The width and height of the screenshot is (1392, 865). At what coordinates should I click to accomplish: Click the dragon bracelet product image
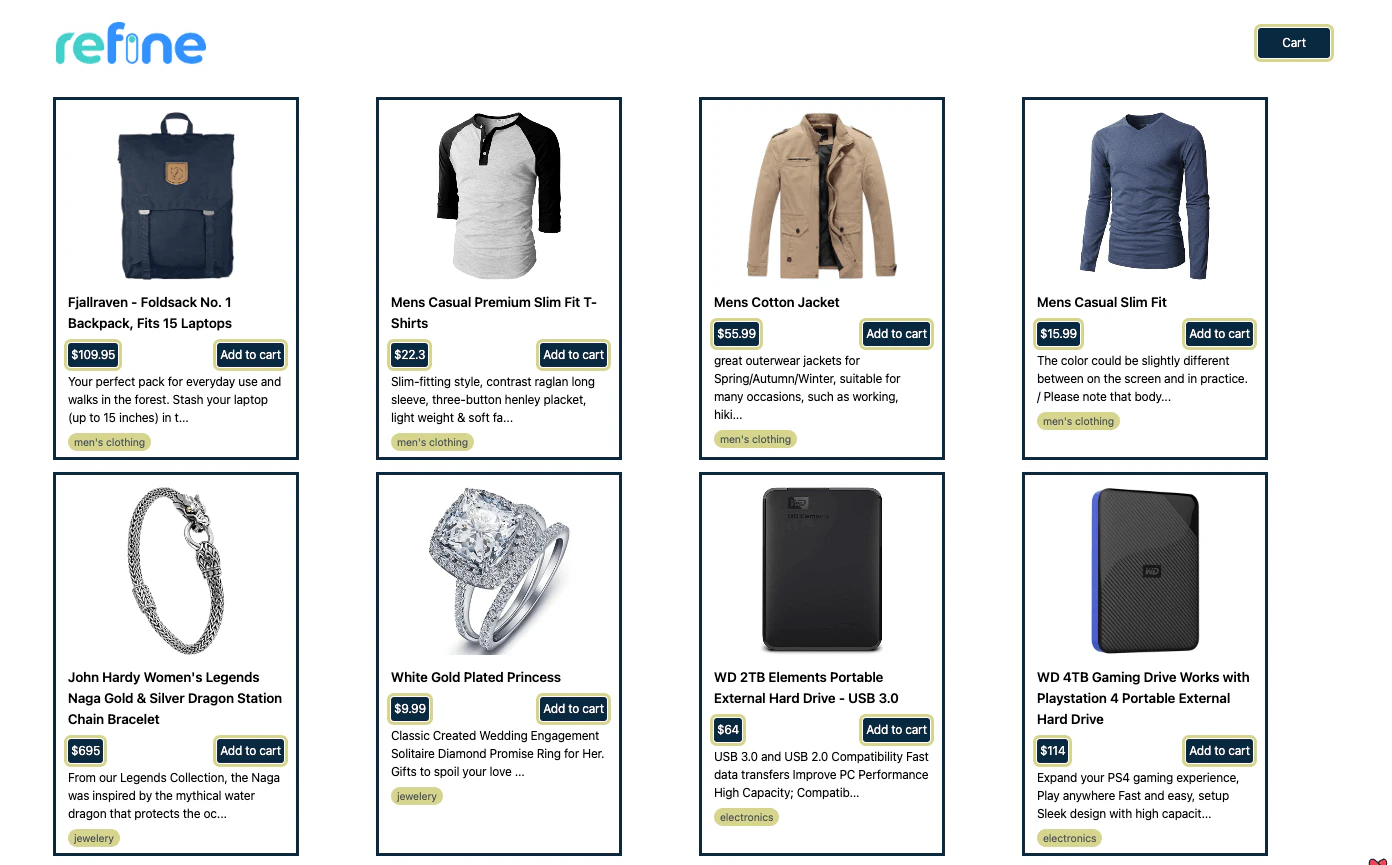click(x=176, y=571)
